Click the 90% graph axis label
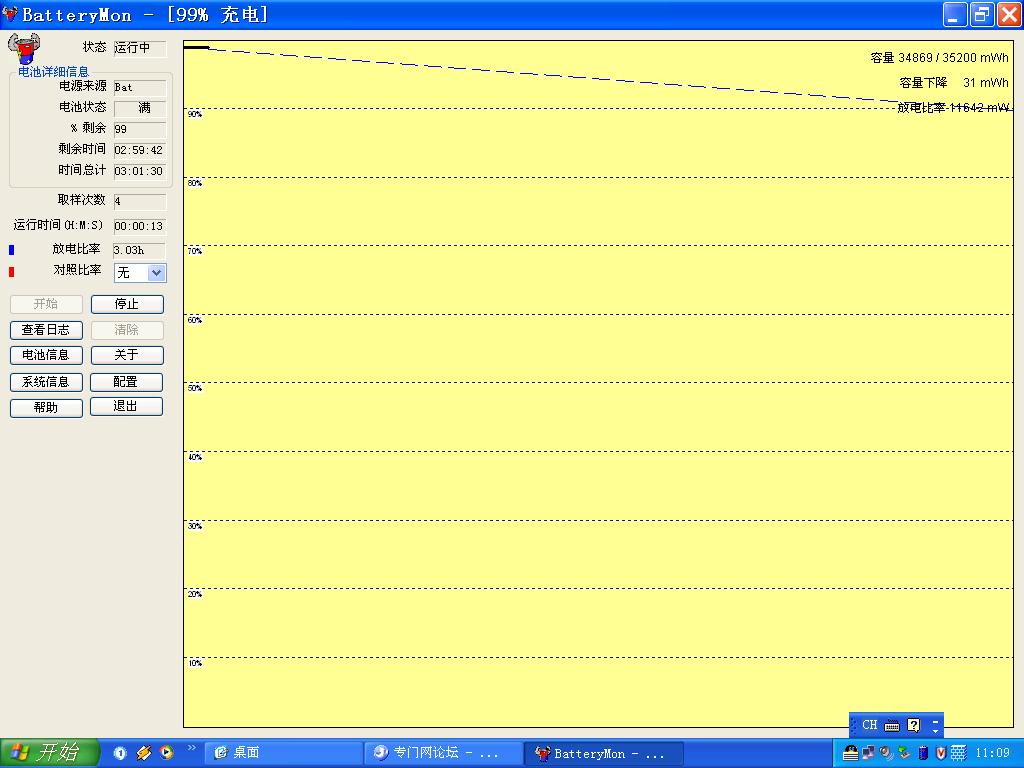 [195, 114]
